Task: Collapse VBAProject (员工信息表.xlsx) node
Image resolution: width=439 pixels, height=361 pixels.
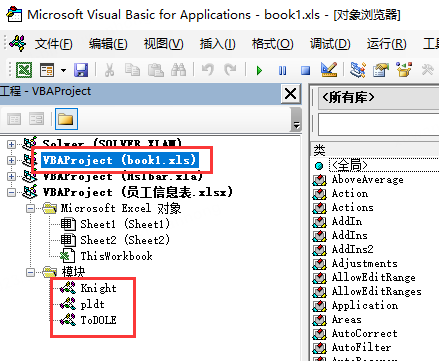Action: pos(11,193)
